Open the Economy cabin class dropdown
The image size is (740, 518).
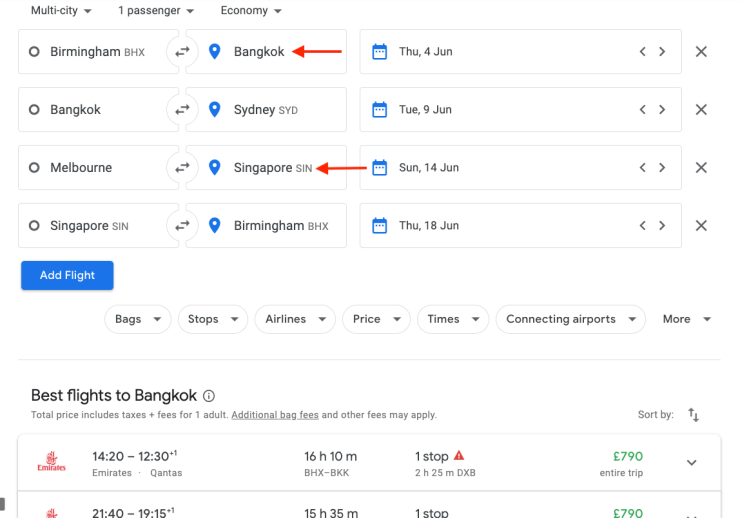[x=251, y=11]
